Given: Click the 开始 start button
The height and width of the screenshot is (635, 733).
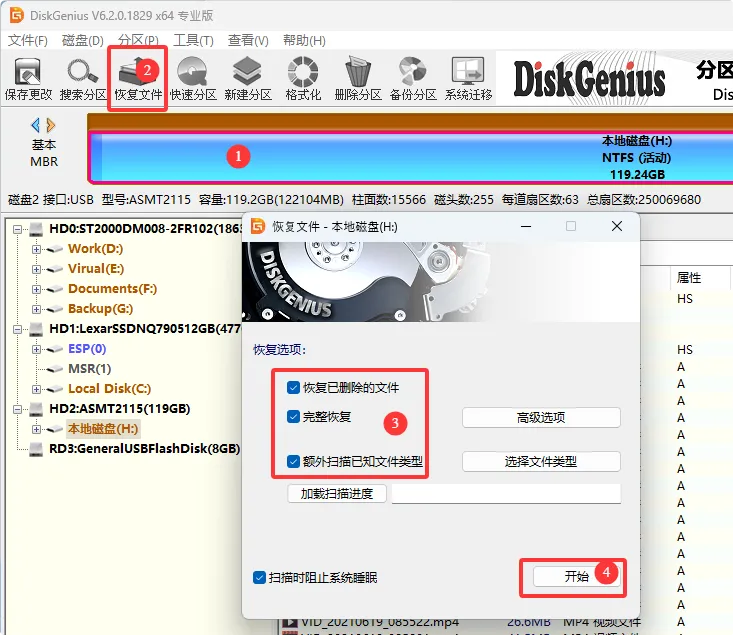Looking at the screenshot, I should click(x=576, y=577).
